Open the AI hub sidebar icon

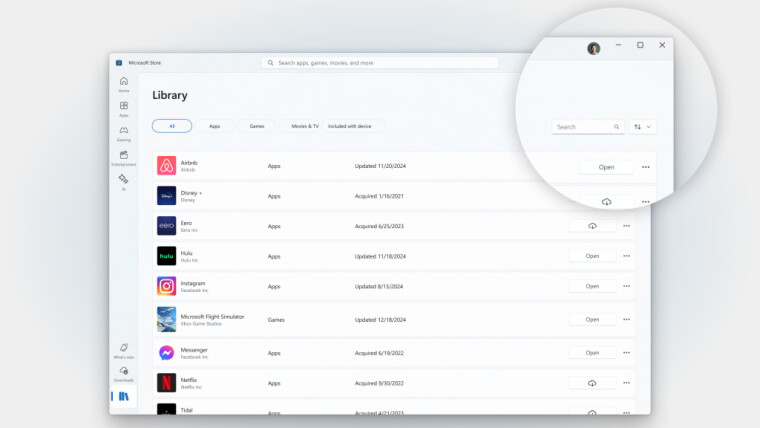(124, 182)
